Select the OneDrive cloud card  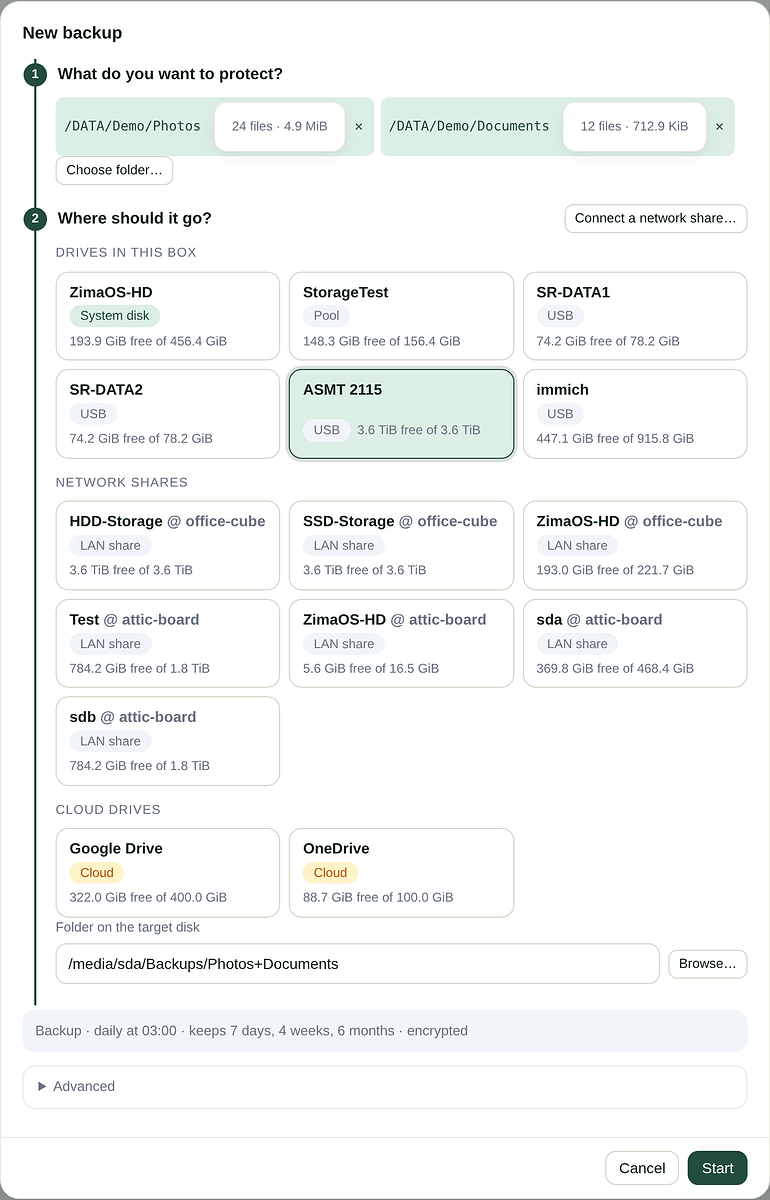click(401, 872)
